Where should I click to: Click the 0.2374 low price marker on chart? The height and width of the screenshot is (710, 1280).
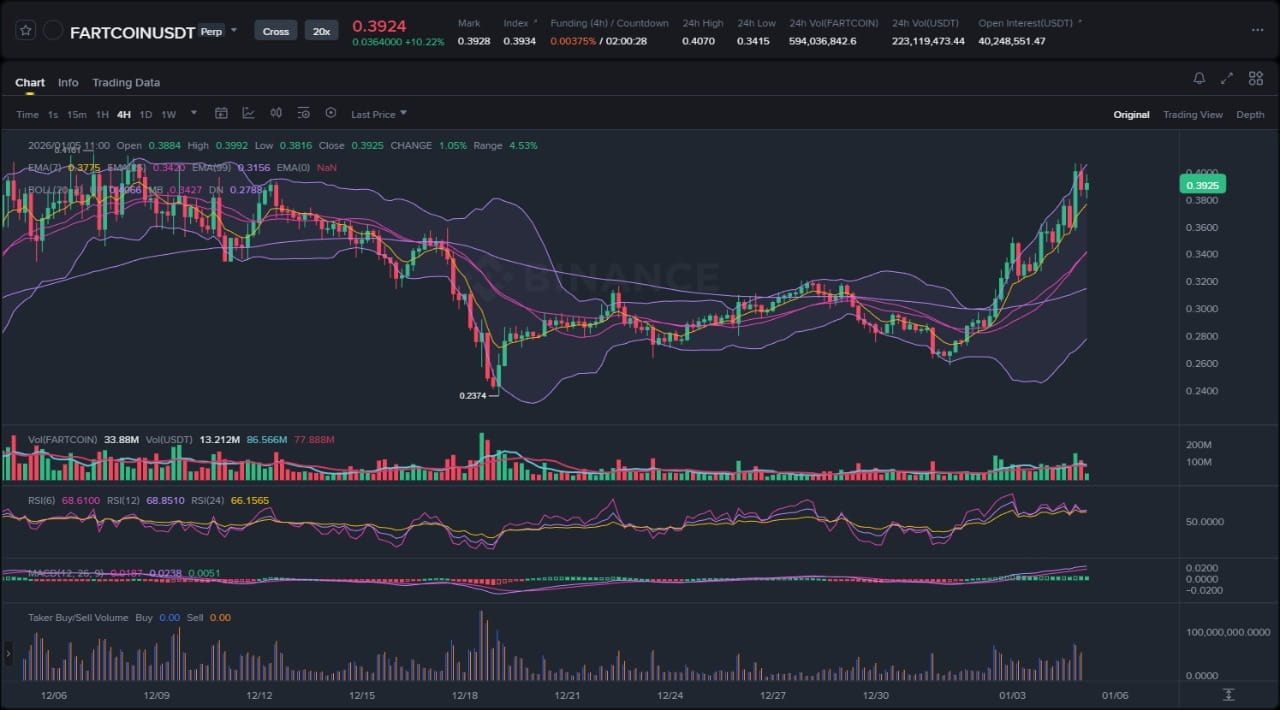[473, 396]
